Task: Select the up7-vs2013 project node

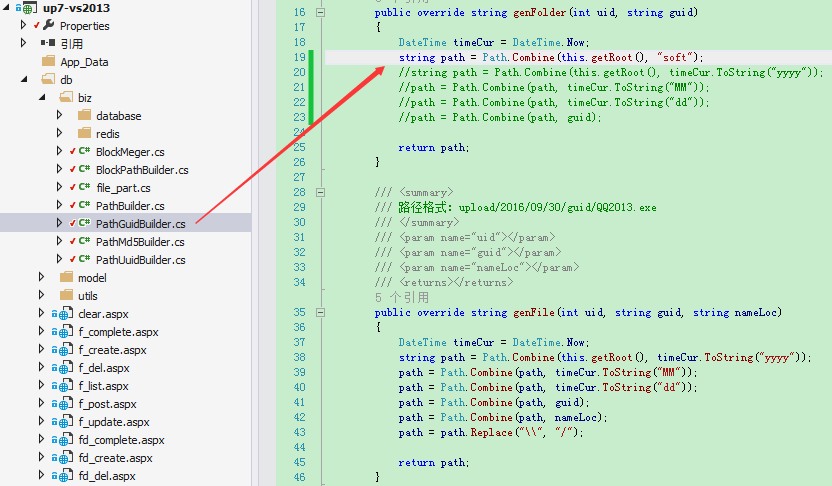Action: [x=76, y=7]
